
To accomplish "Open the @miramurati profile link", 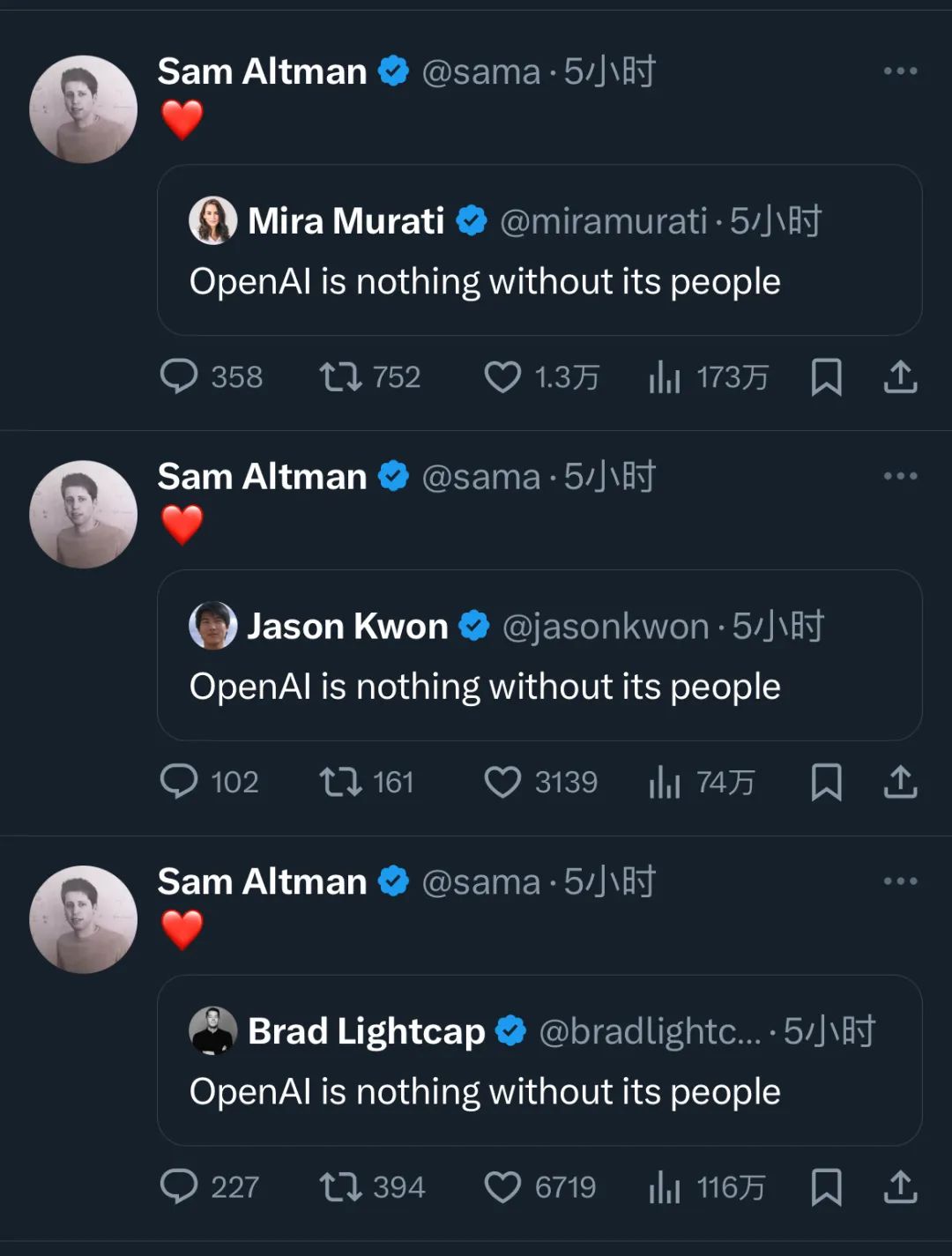I will [603, 221].
